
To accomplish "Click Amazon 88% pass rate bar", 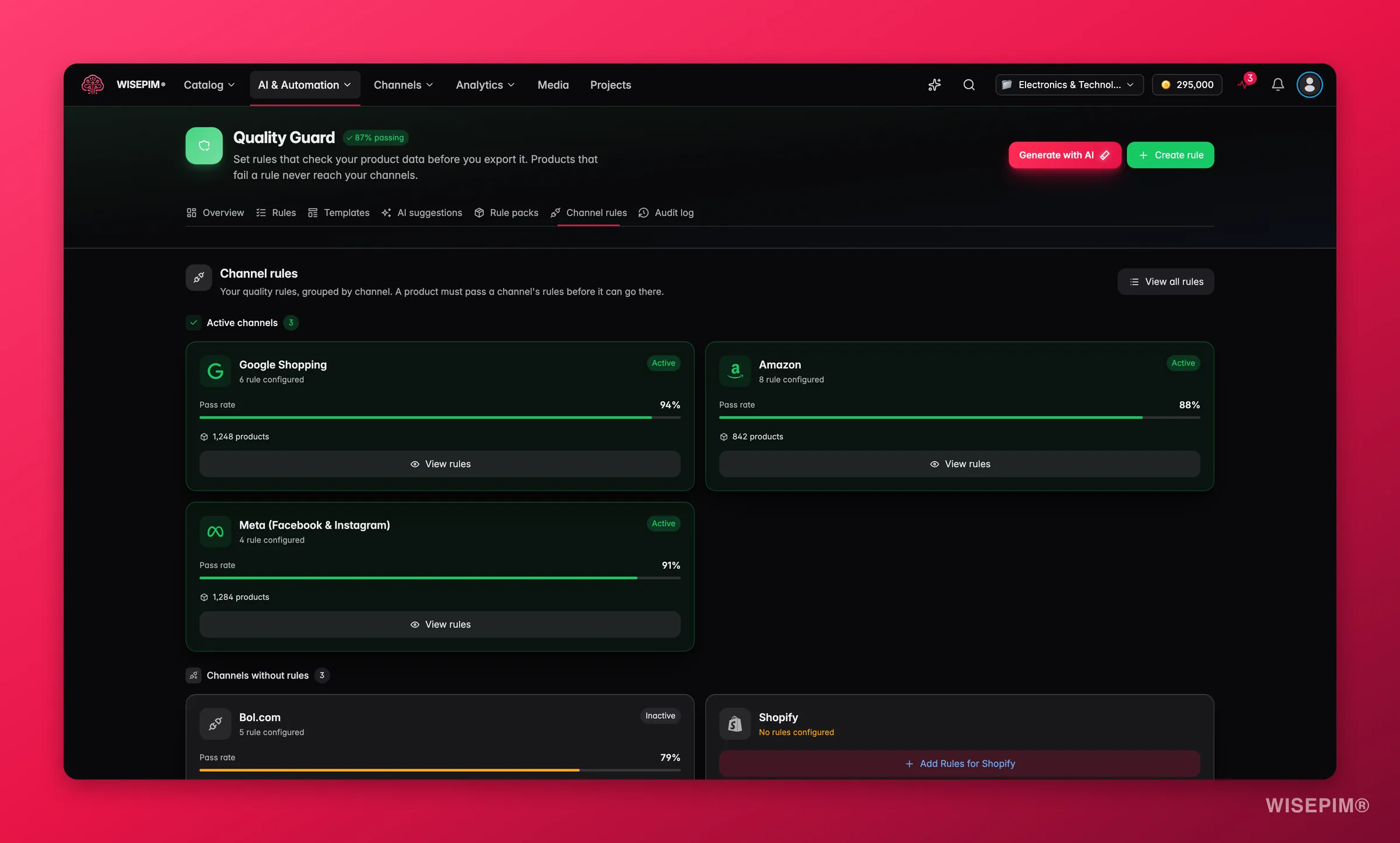I will (960, 418).
